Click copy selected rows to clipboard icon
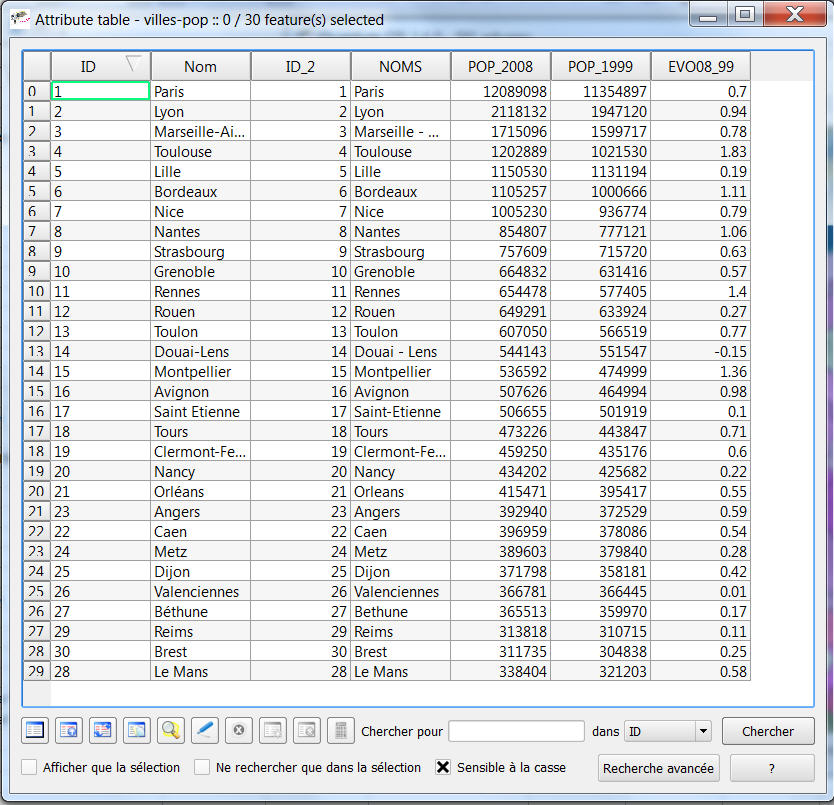Screen dimensions: 834x805 tap(137, 730)
